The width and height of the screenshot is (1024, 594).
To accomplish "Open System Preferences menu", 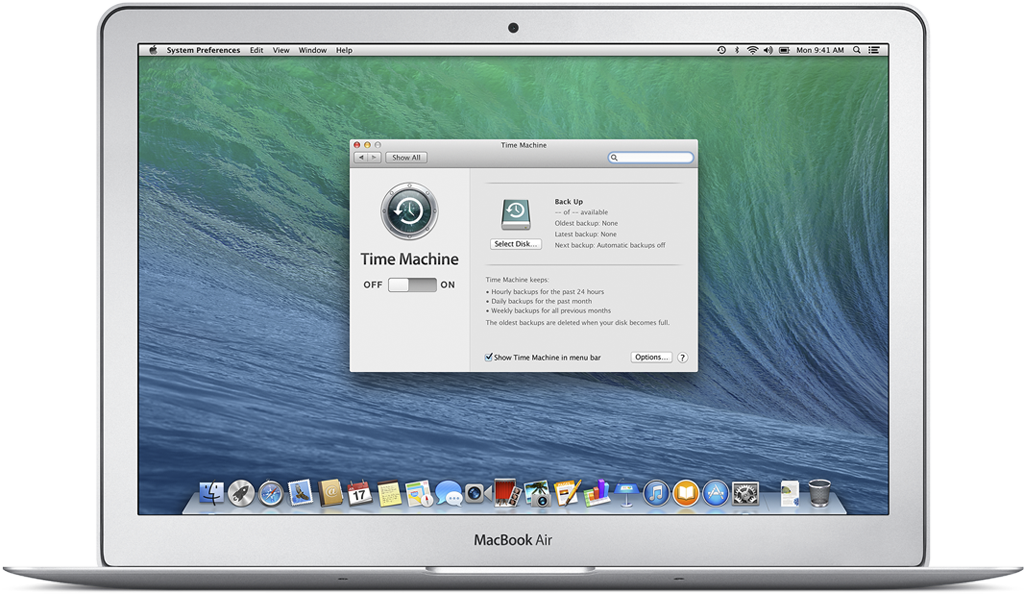I will 203,50.
